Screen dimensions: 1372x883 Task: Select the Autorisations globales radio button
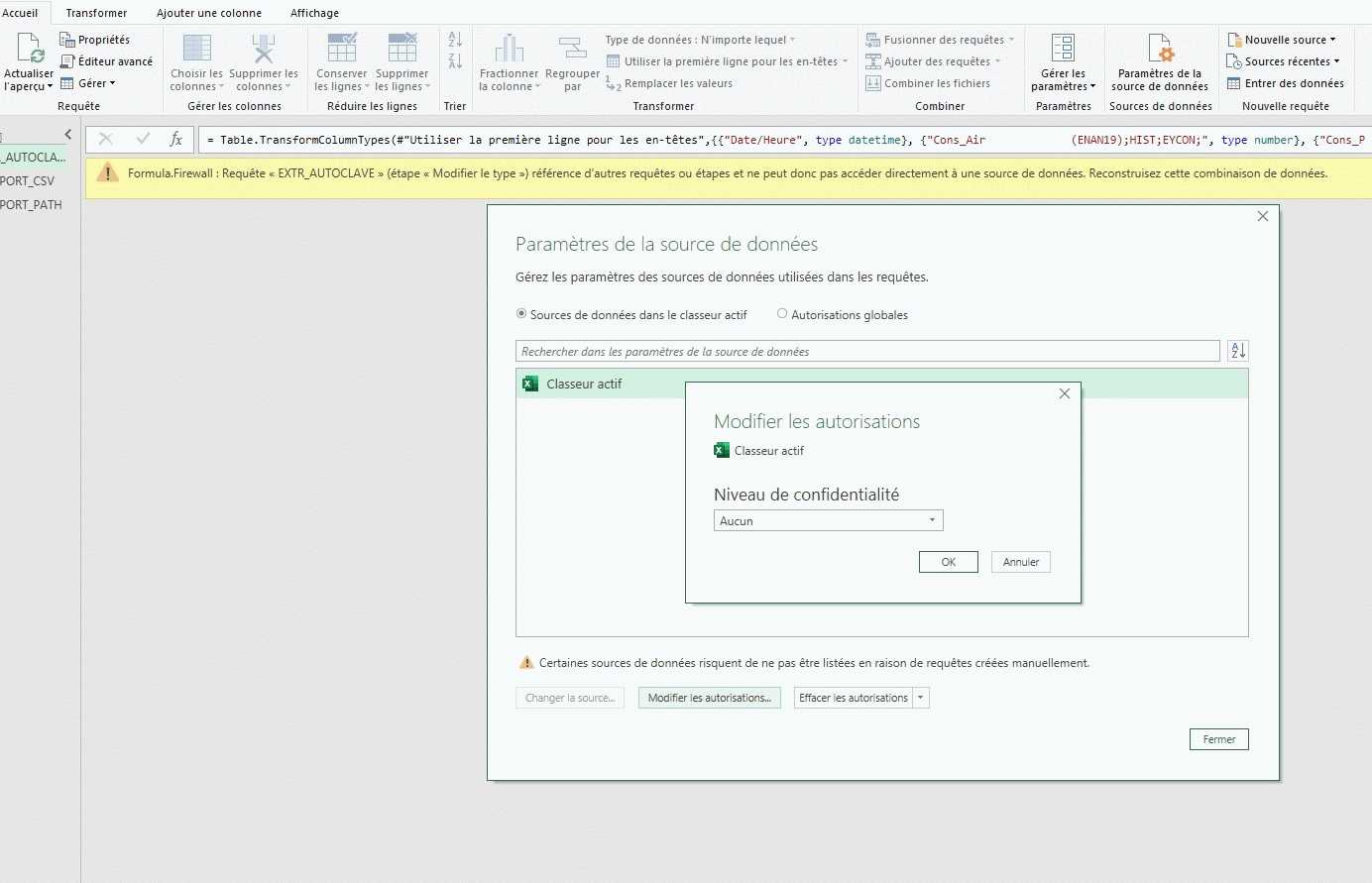(x=782, y=314)
